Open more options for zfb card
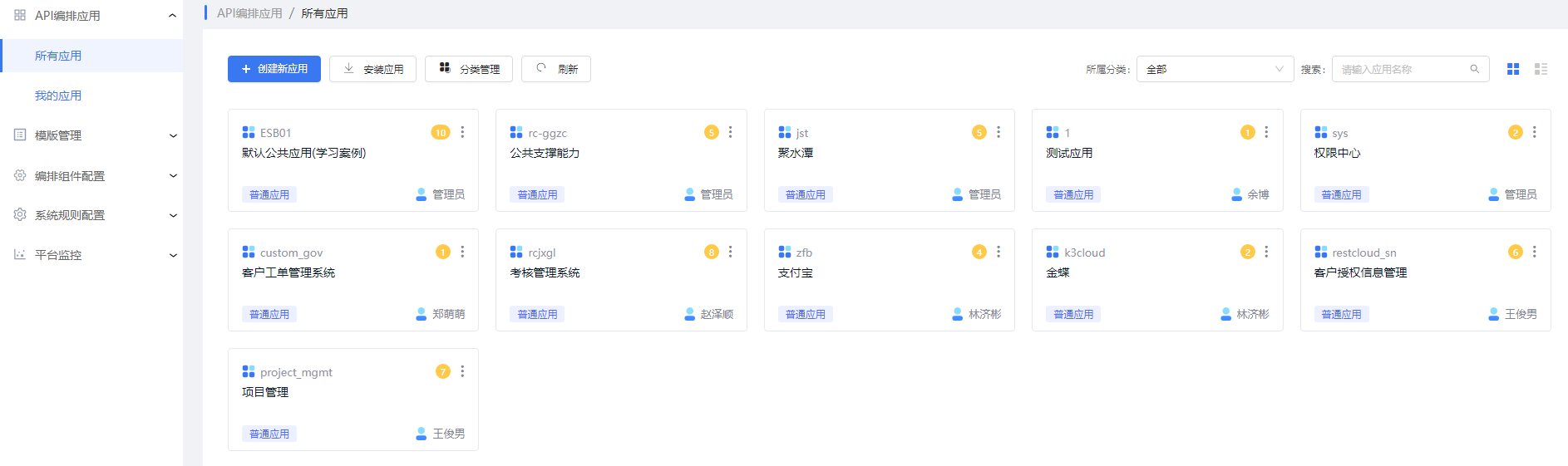Viewport: 1568px width, 466px height. tap(998, 252)
